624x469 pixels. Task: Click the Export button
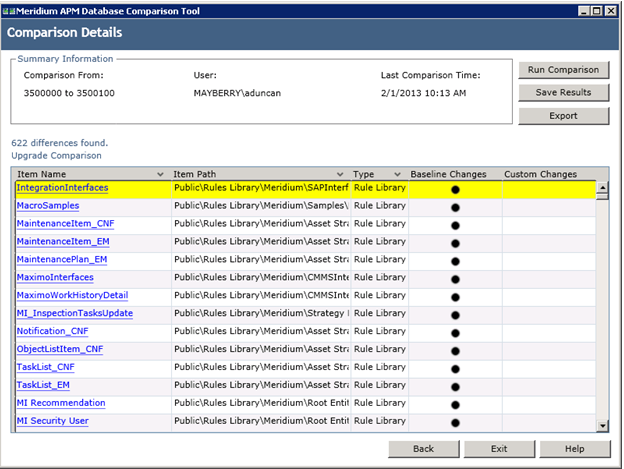(563, 116)
